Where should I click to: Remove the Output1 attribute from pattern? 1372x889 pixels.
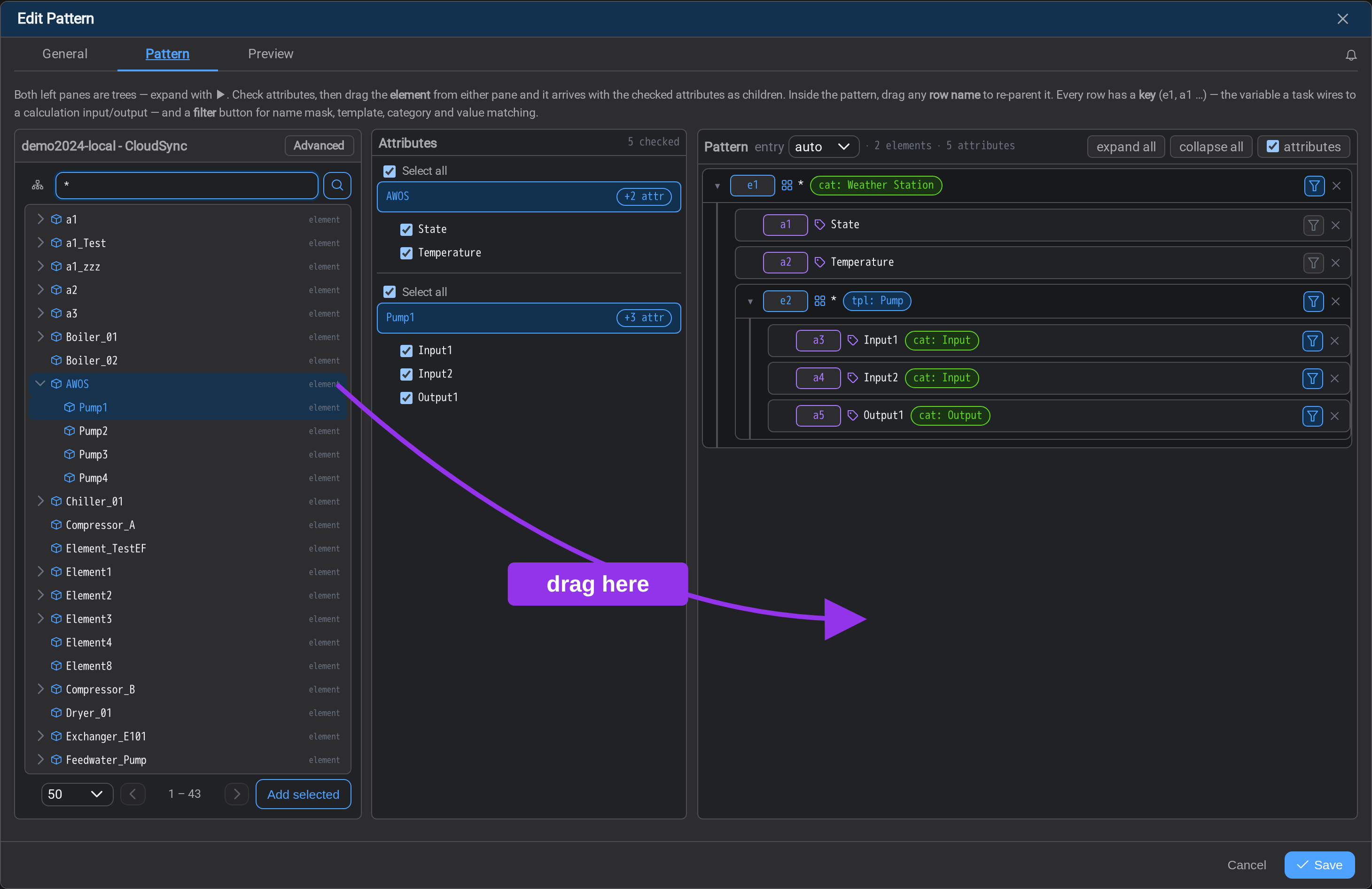coord(1334,416)
